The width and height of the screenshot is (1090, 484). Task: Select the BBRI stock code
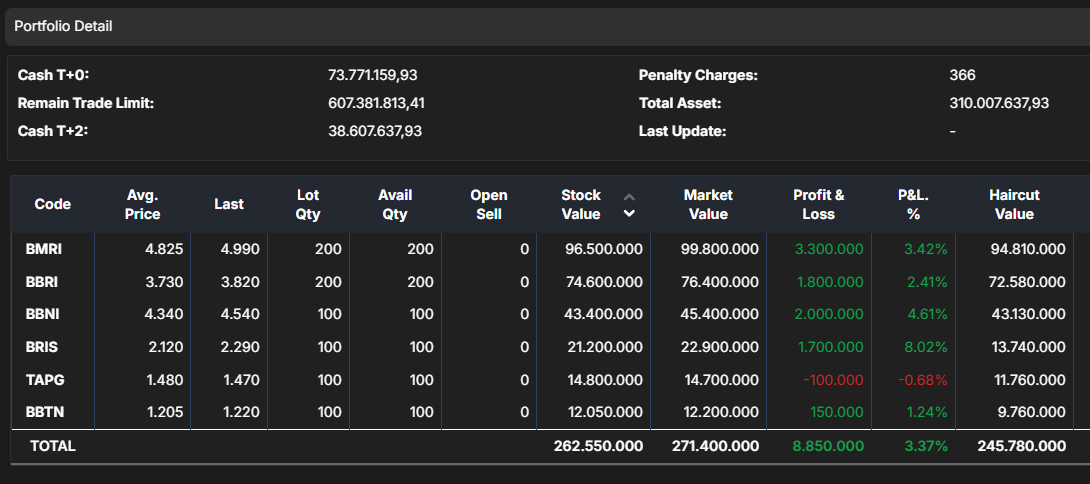click(x=43, y=282)
